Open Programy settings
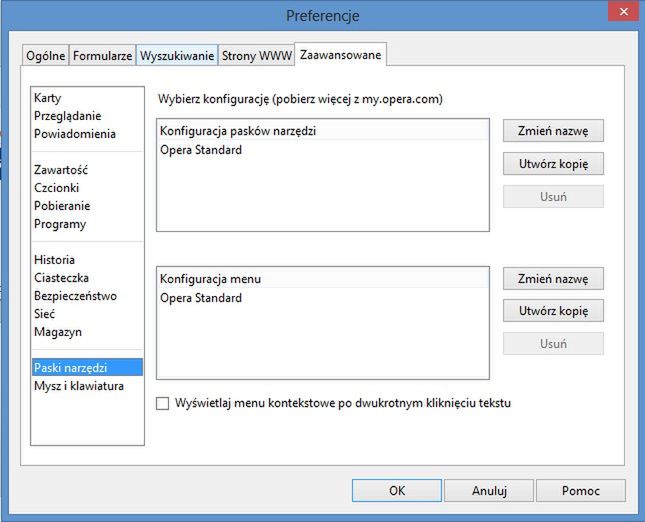Viewport: 645px width, 522px height. pyautogui.click(x=87, y=224)
